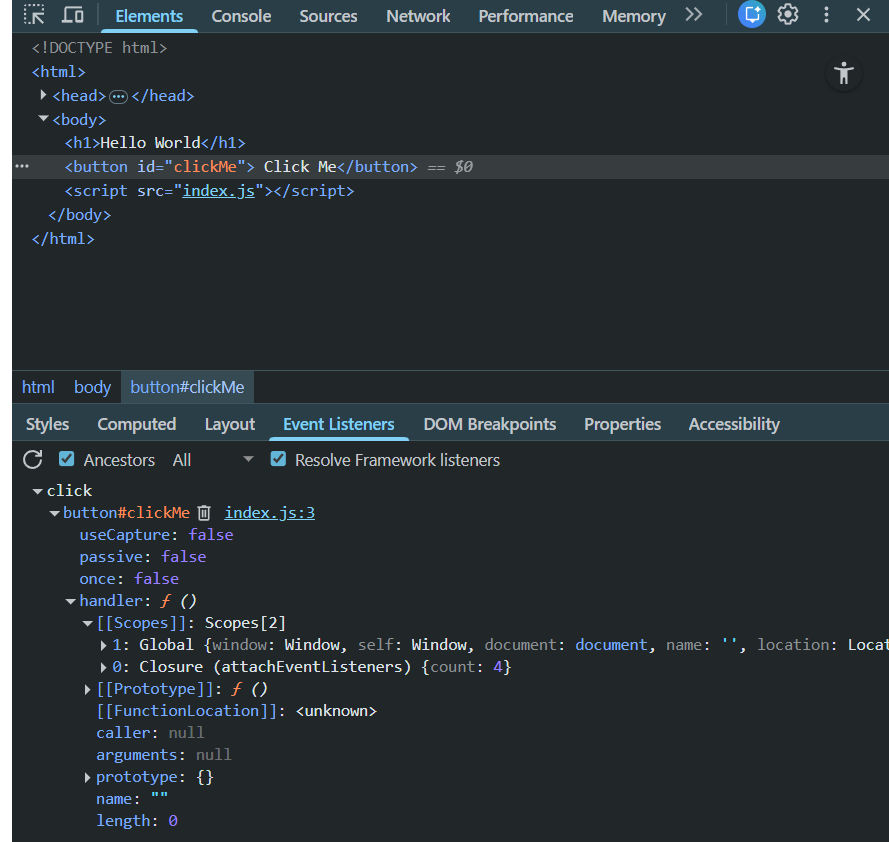Click the useCapture: false property
Viewport: 889px width, 842px height.
click(x=156, y=535)
